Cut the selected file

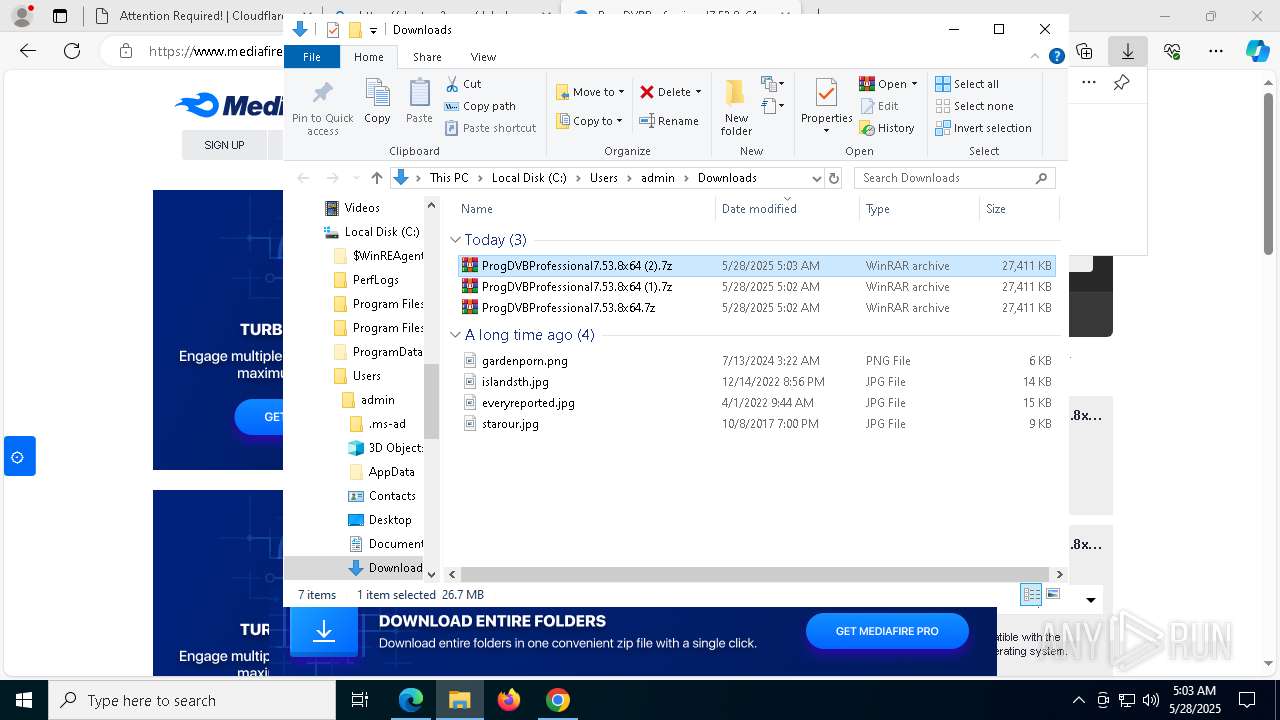click(463, 84)
